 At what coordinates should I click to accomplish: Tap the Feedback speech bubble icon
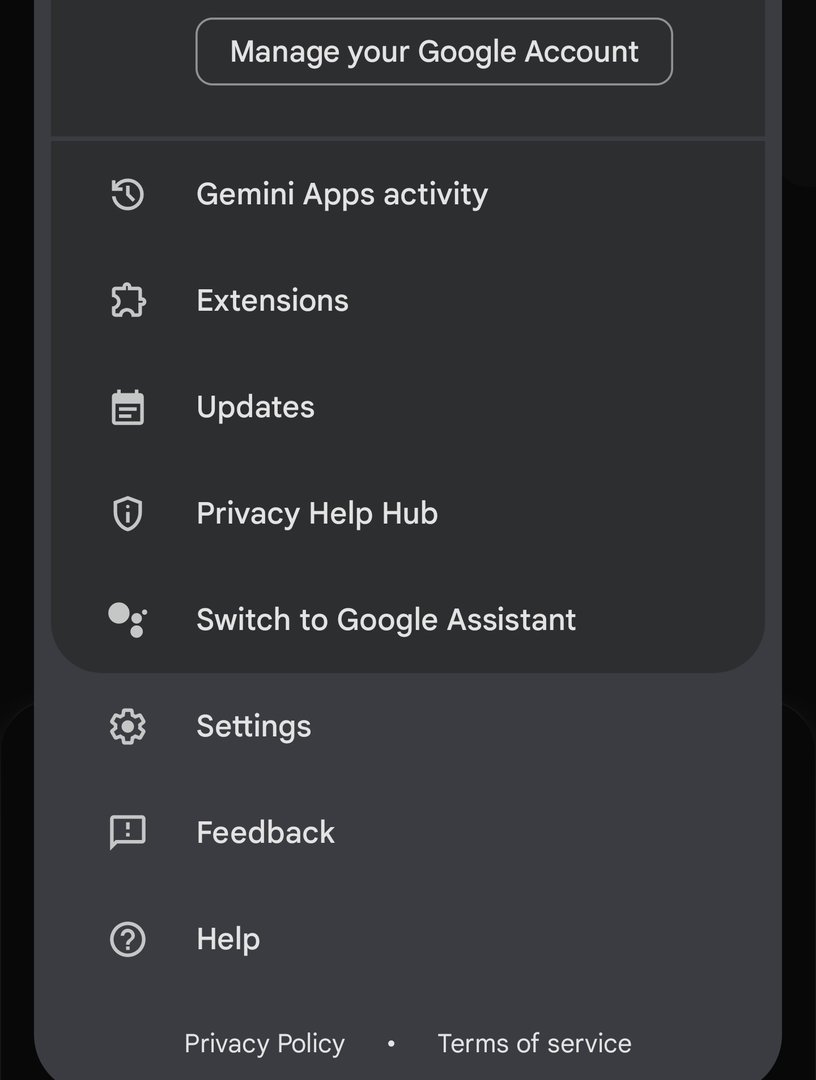point(127,833)
